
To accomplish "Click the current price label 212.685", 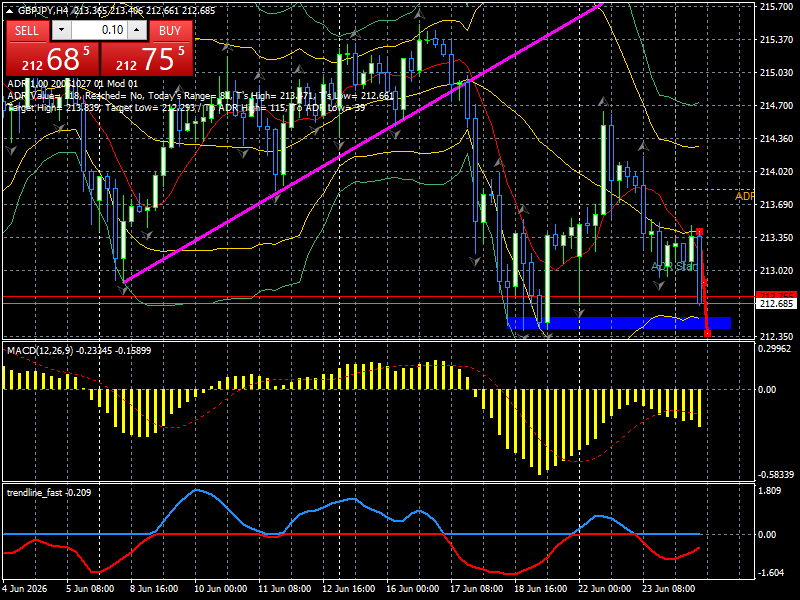I will click(x=776, y=304).
